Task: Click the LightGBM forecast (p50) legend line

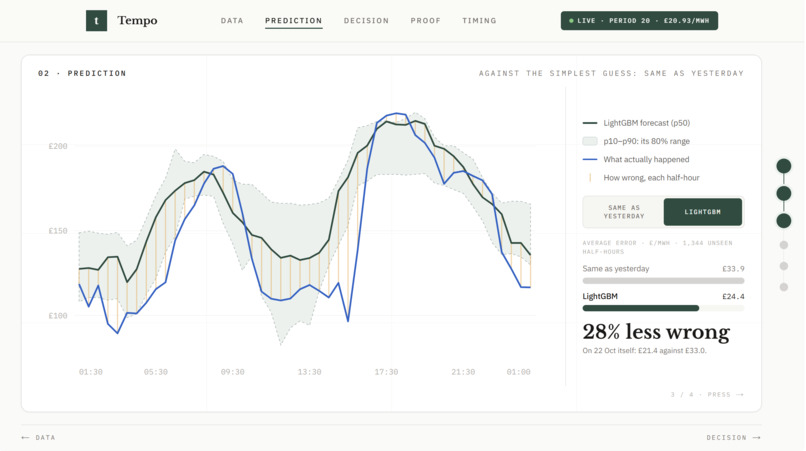Action: tap(590, 123)
